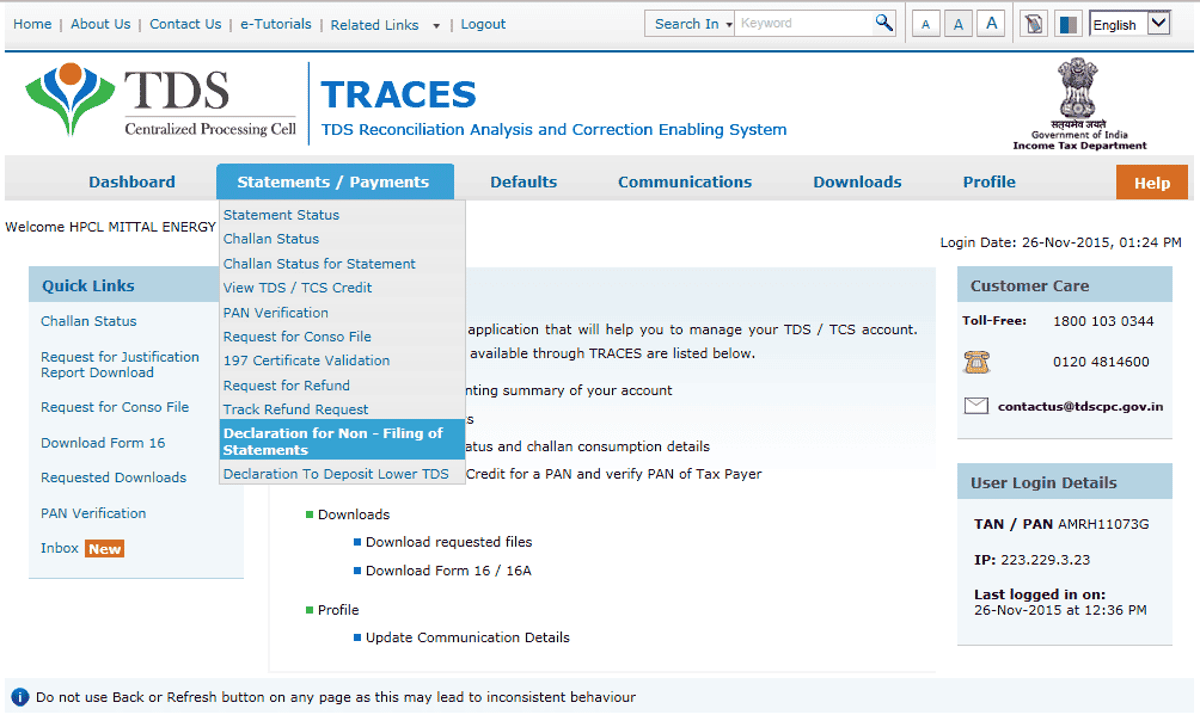This screenshot has width=1200, height=721.
Task: Open the Inbox quick link
Action: [x=60, y=548]
